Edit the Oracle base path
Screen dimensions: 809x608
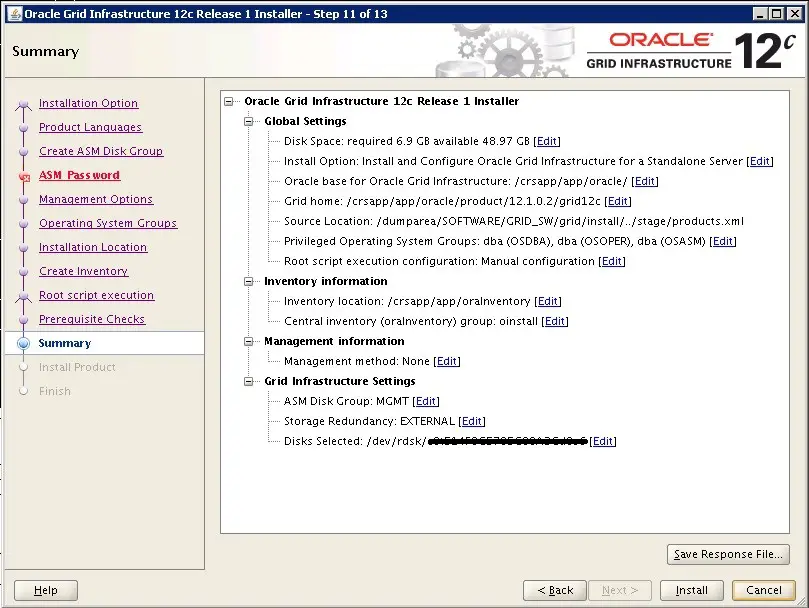pyautogui.click(x=645, y=181)
